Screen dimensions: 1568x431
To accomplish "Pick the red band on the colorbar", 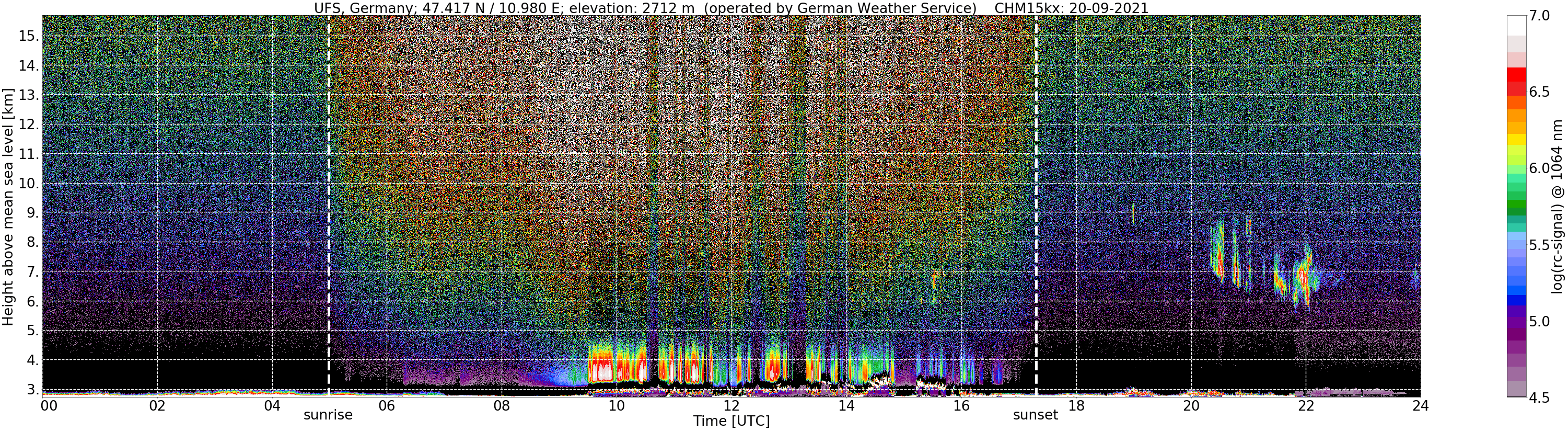I will (1516, 74).
